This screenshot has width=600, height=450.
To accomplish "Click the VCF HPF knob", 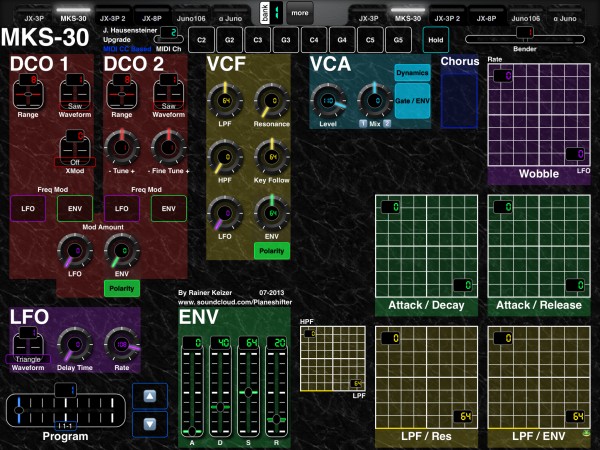I will click(225, 157).
